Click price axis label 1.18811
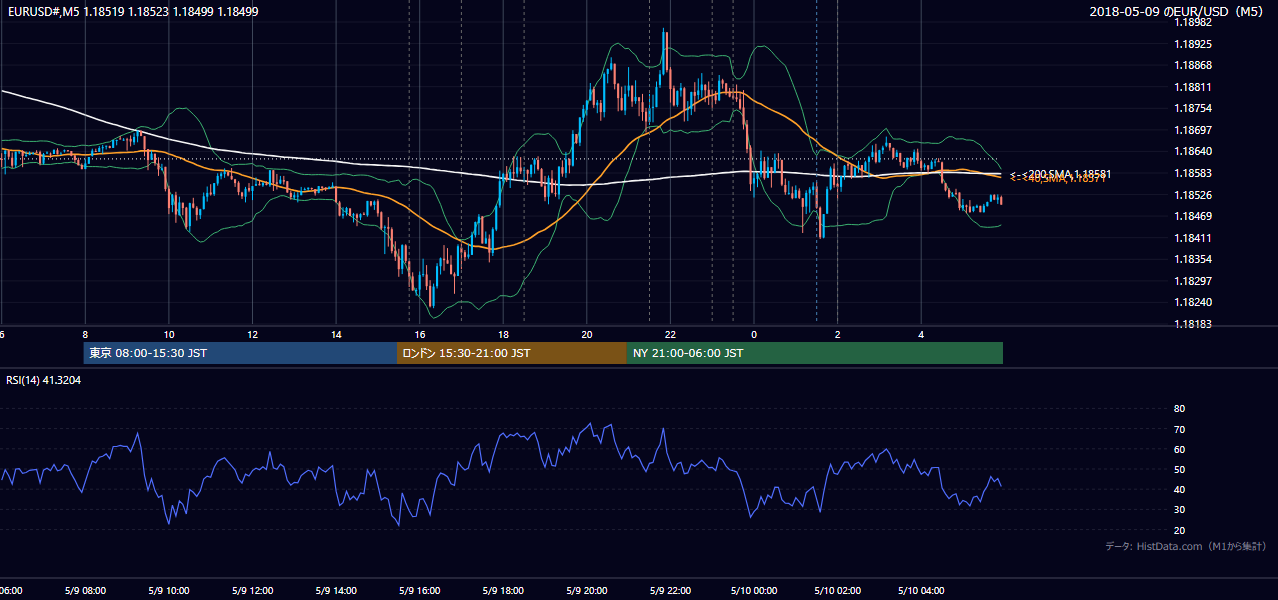Screen dimensions: 1278x600 [1193, 87]
